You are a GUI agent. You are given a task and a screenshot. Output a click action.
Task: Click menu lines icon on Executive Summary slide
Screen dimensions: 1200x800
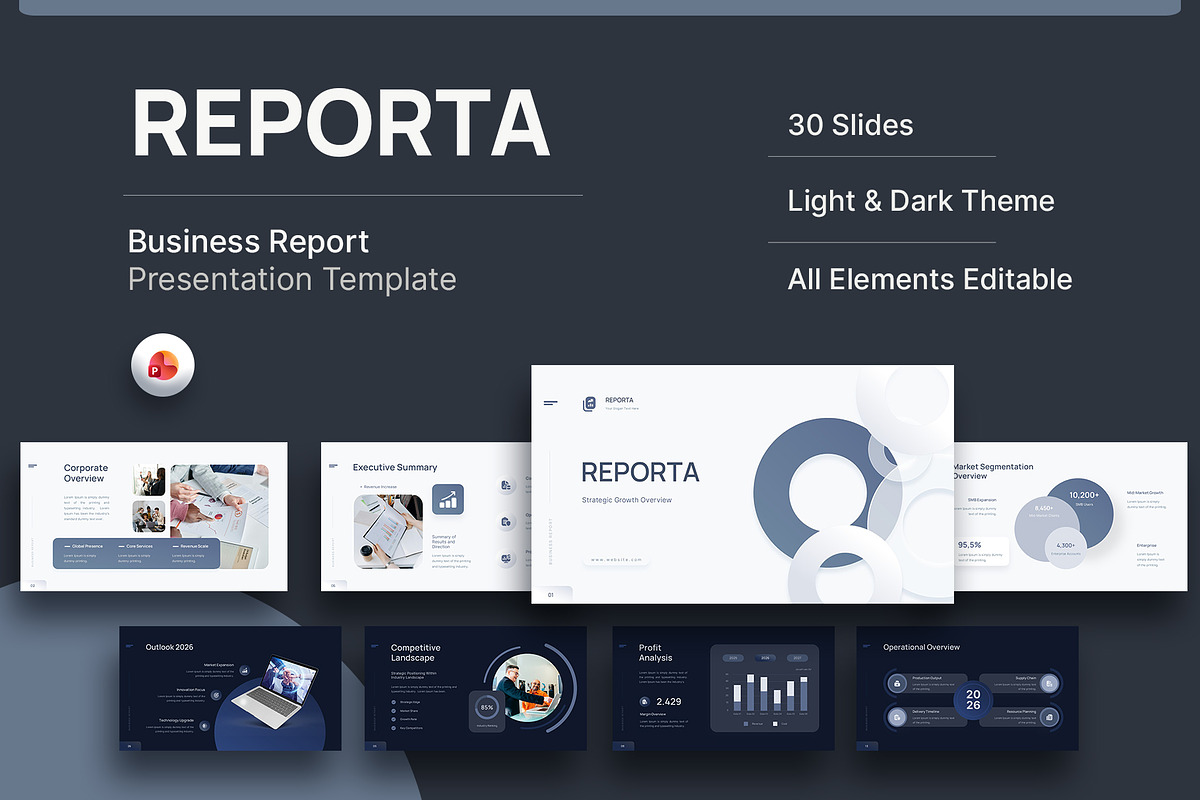(333, 465)
